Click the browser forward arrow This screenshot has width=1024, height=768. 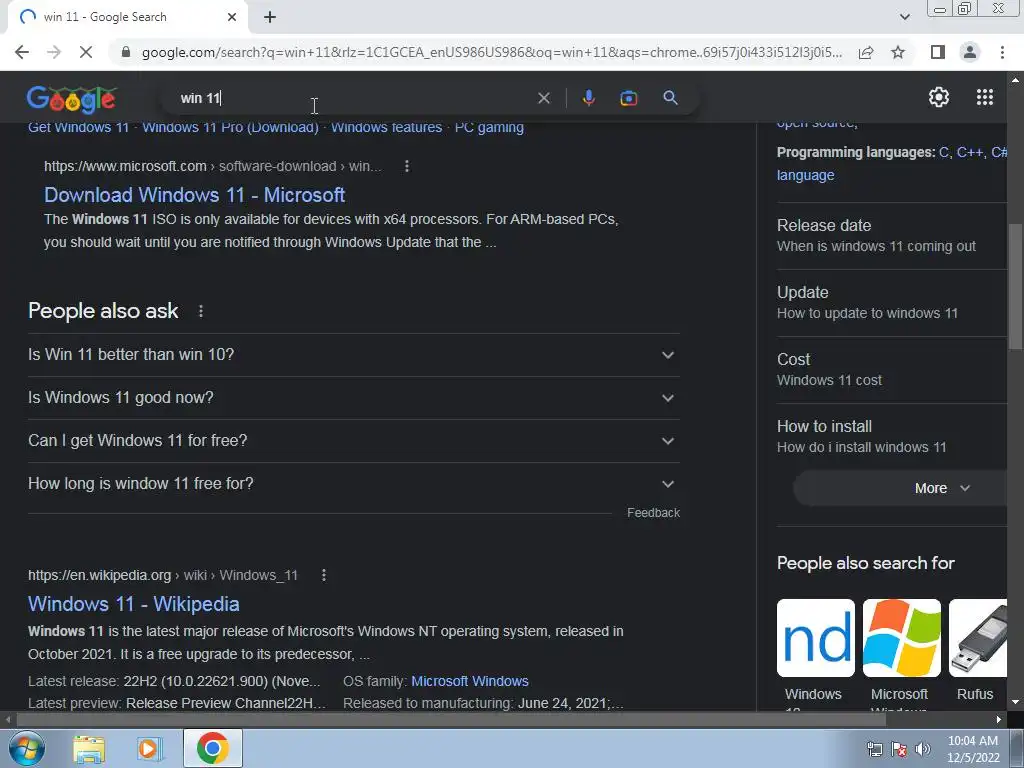click(x=54, y=52)
